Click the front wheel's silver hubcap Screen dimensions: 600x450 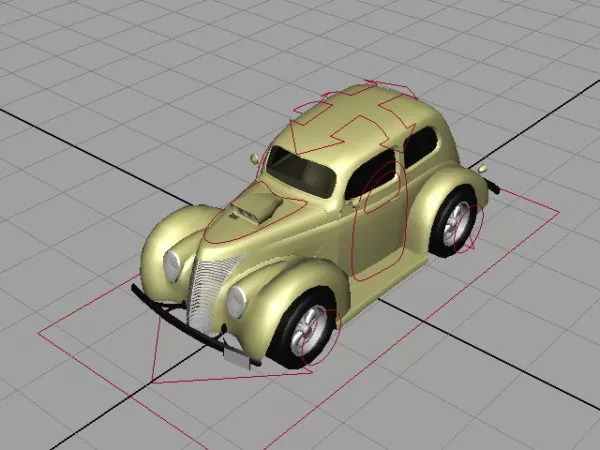(x=308, y=331)
